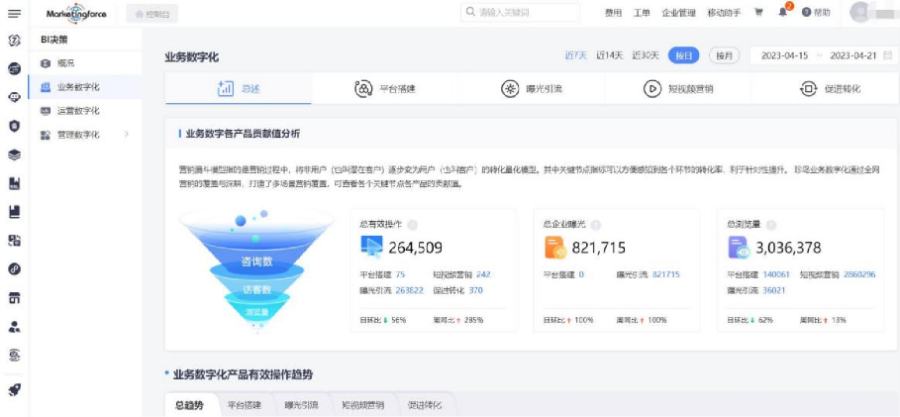Click the 帮助 help question-mark icon
This screenshot has height=417, width=900.
pos(806,13)
